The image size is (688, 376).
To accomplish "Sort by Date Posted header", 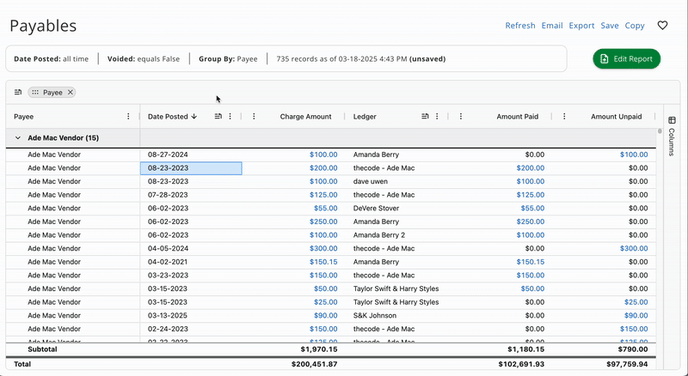I will pos(172,116).
